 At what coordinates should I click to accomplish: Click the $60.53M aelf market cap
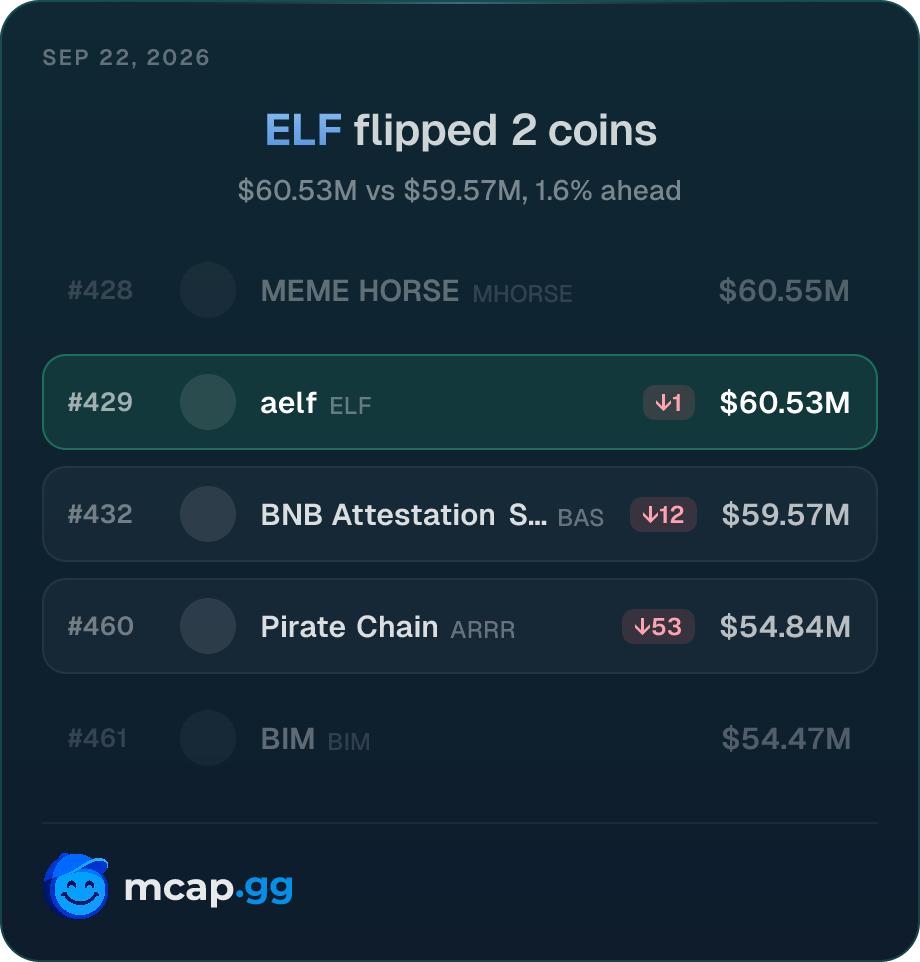[x=785, y=402]
